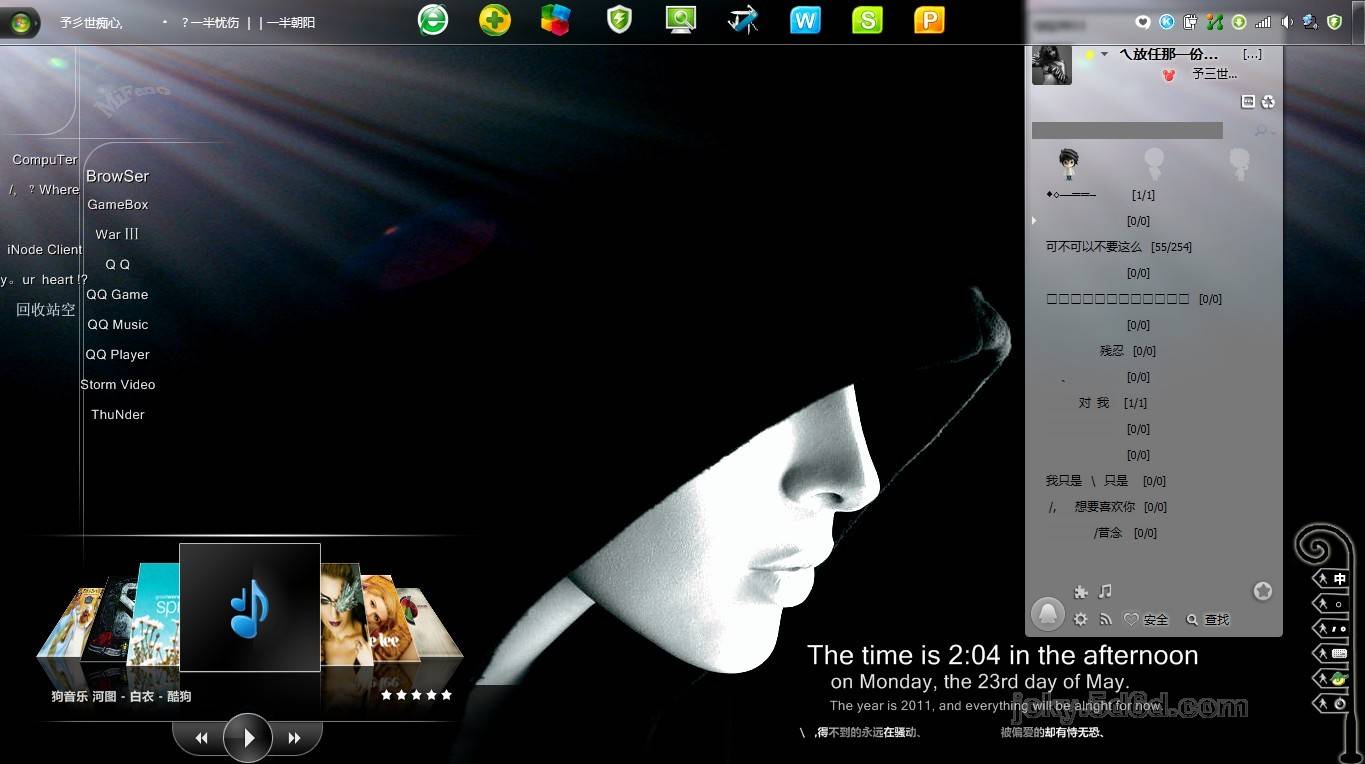
Task: Open the signal bars network tray icon
Action: [x=1263, y=22]
